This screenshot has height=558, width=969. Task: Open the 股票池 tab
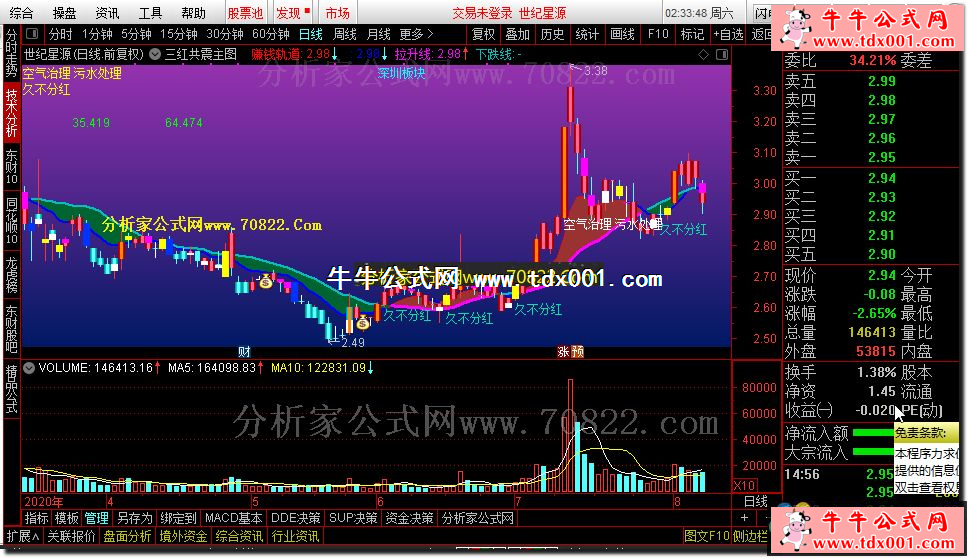pyautogui.click(x=245, y=13)
